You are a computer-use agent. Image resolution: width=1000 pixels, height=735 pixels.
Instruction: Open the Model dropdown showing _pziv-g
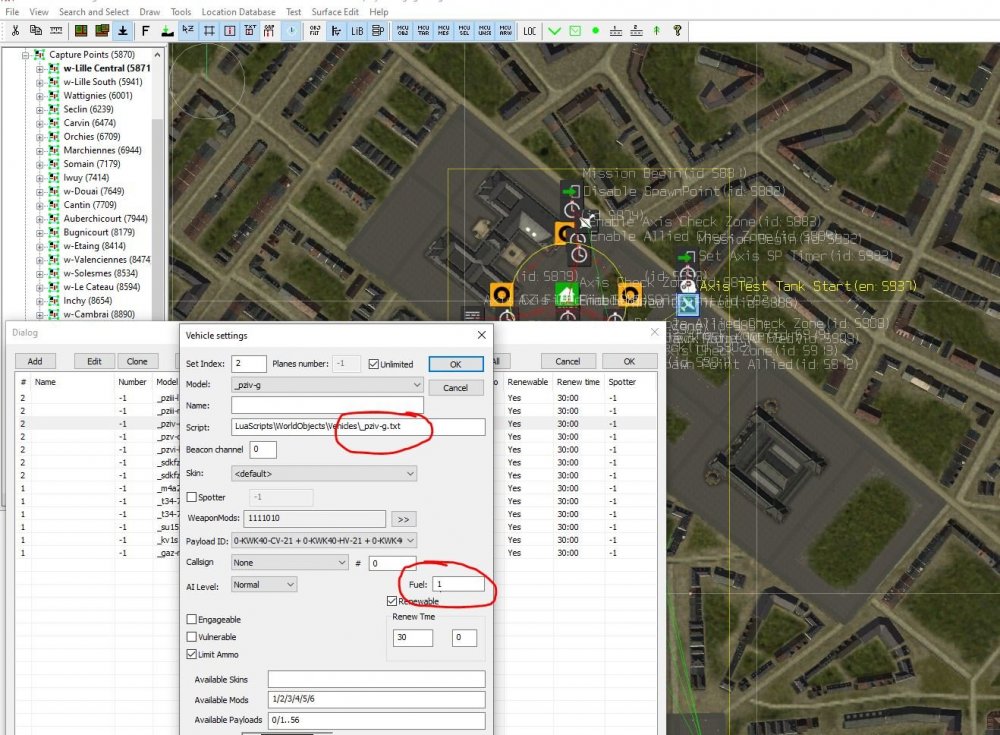tap(327, 385)
